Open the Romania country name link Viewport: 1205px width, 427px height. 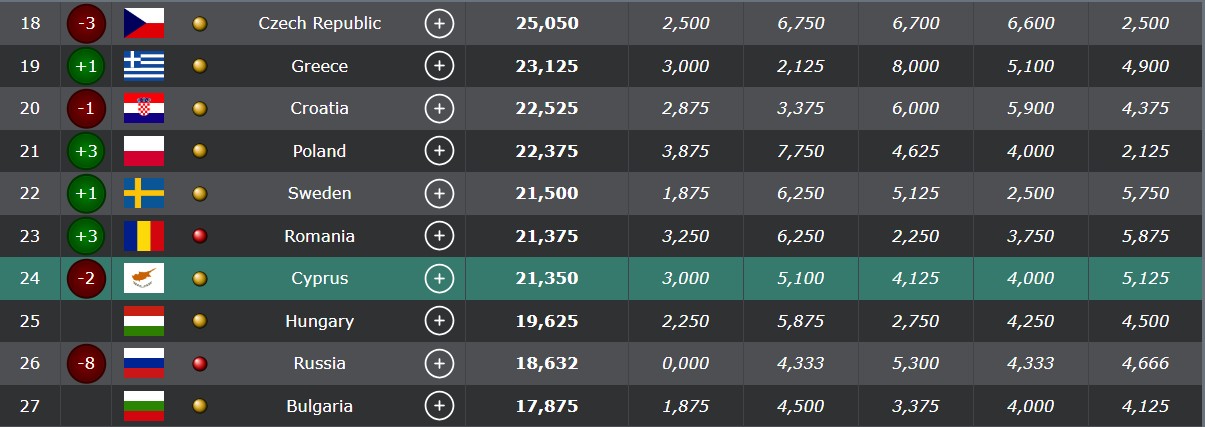320,236
